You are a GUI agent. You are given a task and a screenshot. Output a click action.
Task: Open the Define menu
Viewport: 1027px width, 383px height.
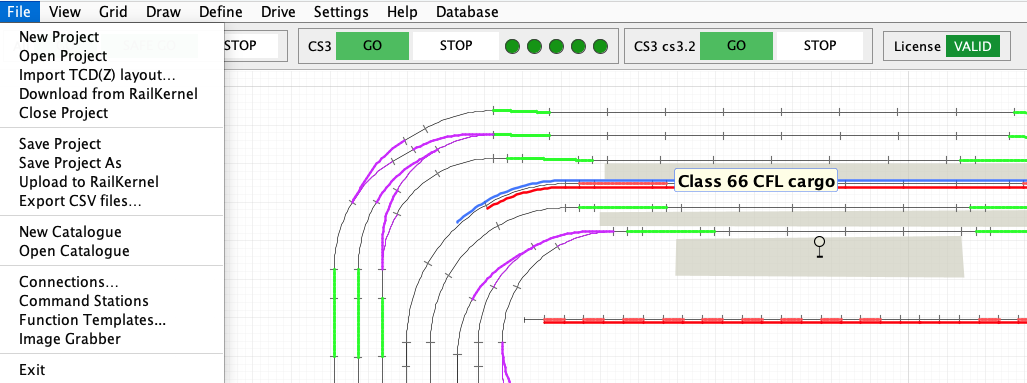pyautogui.click(x=221, y=12)
